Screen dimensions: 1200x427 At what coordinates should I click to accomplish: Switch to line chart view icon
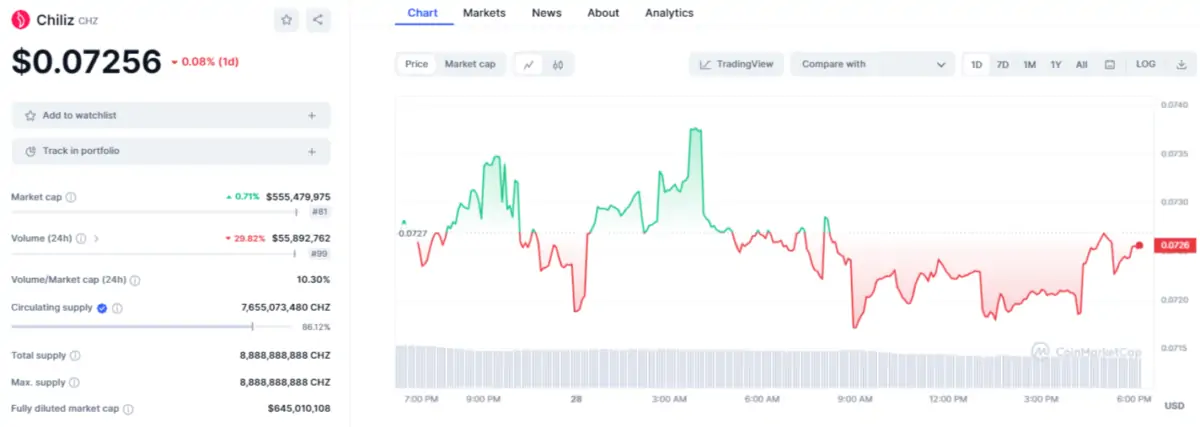pos(529,64)
